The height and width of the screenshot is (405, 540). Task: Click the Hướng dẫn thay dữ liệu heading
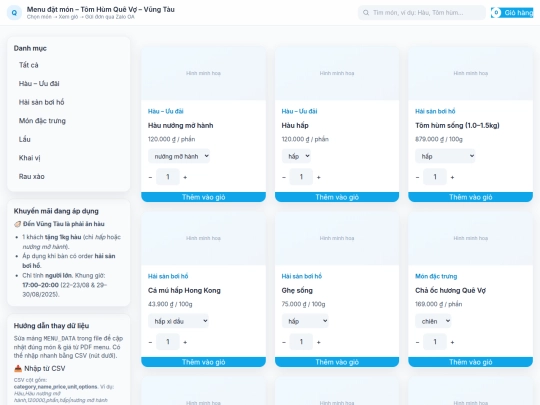point(51,326)
